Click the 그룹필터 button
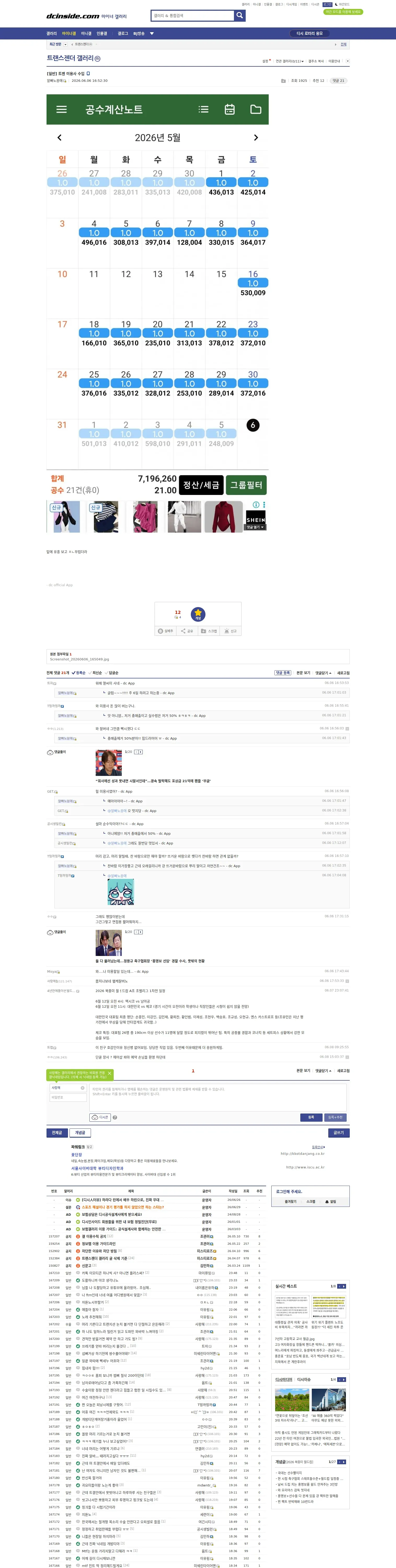This screenshot has height=1568, width=396. [246, 485]
